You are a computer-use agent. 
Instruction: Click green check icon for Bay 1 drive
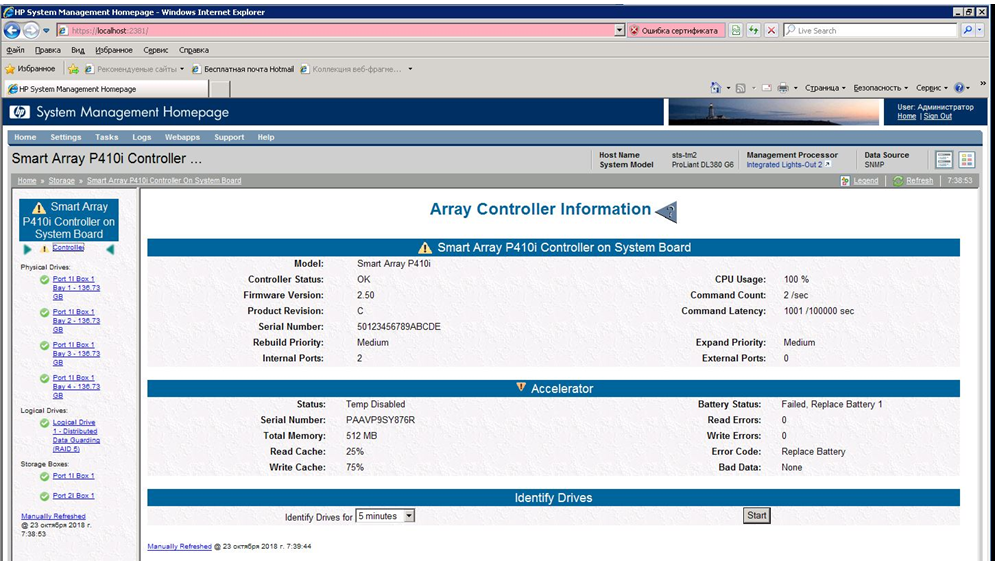coord(44,280)
